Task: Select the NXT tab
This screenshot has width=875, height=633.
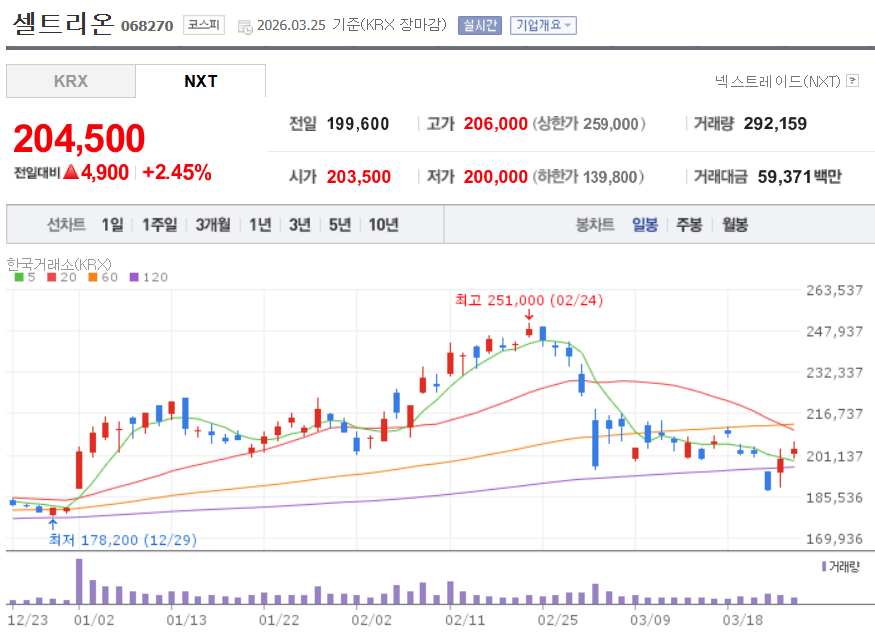Action: [x=200, y=81]
